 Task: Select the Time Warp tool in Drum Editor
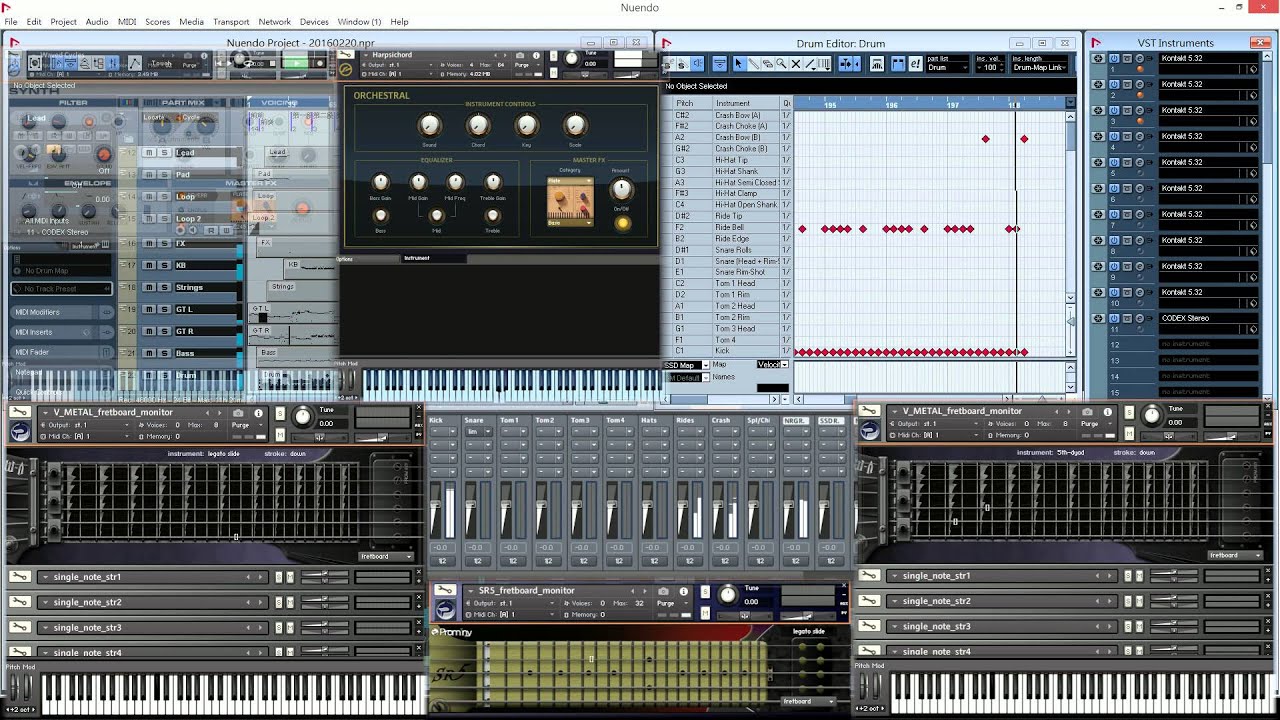coord(824,64)
